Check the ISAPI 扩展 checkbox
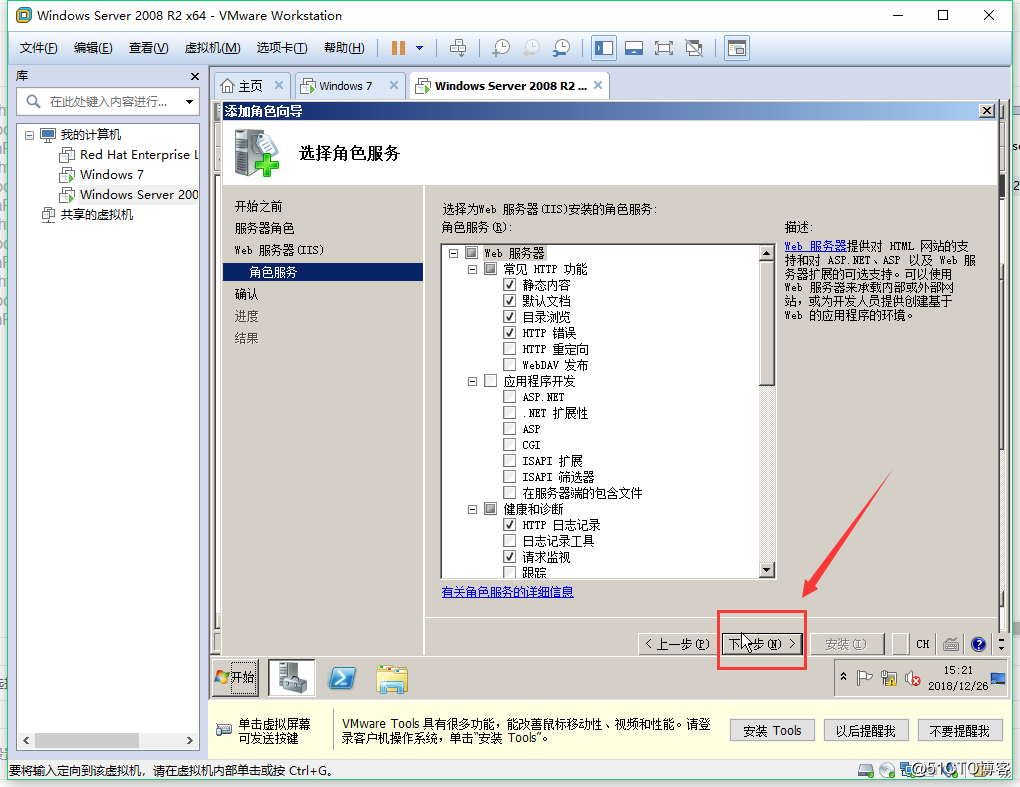Screen dimensions: 1020x787 (509, 460)
